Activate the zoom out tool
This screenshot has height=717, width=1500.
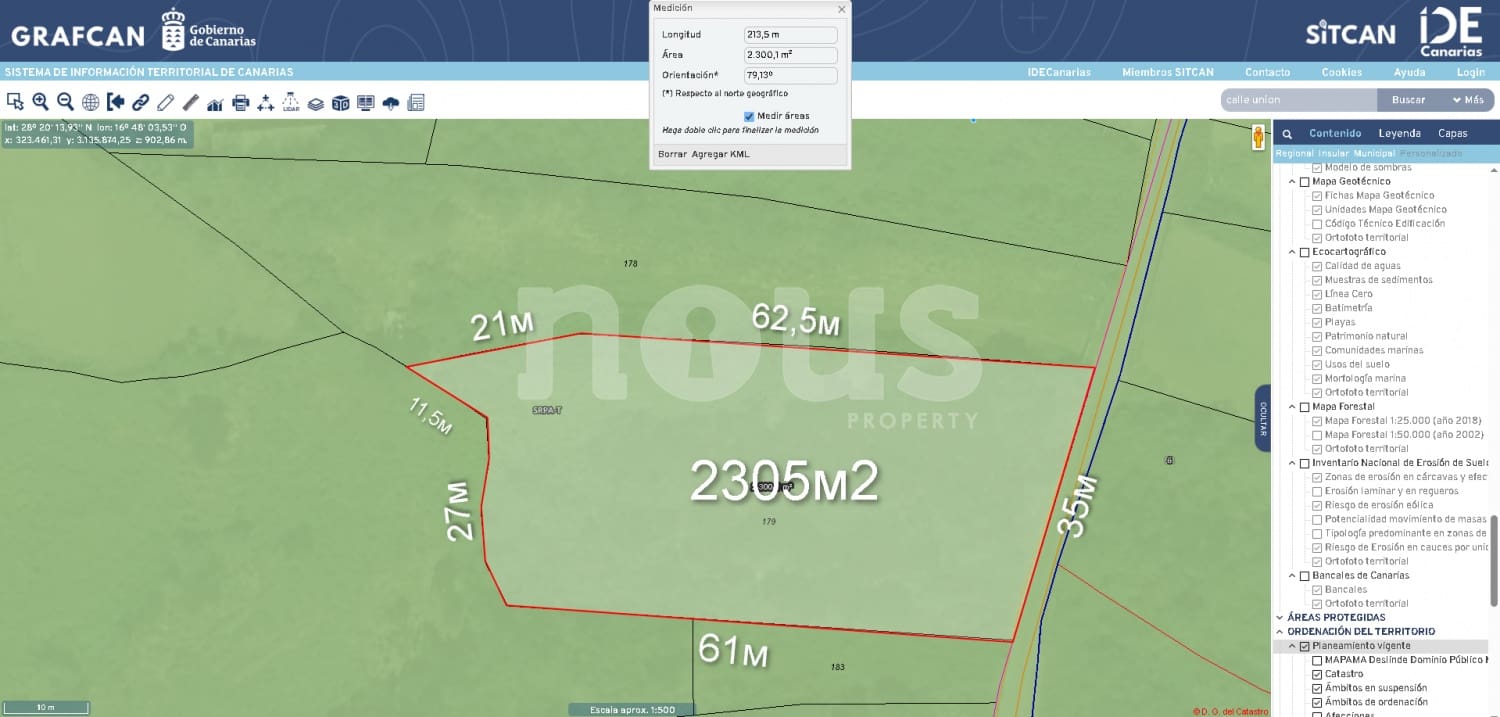pos(65,101)
